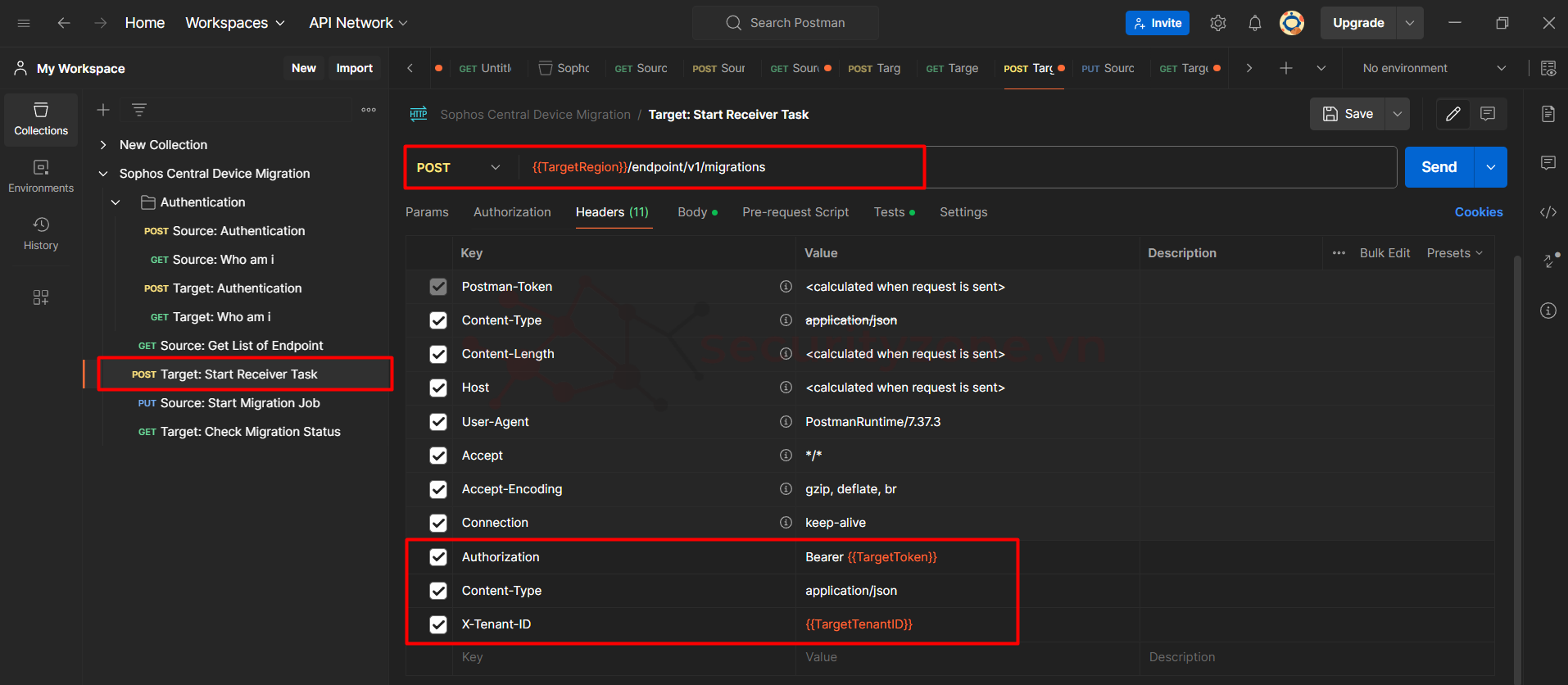This screenshot has width=1568, height=685.
Task: Open the related requests icon in right sidebar
Action: (1550, 261)
